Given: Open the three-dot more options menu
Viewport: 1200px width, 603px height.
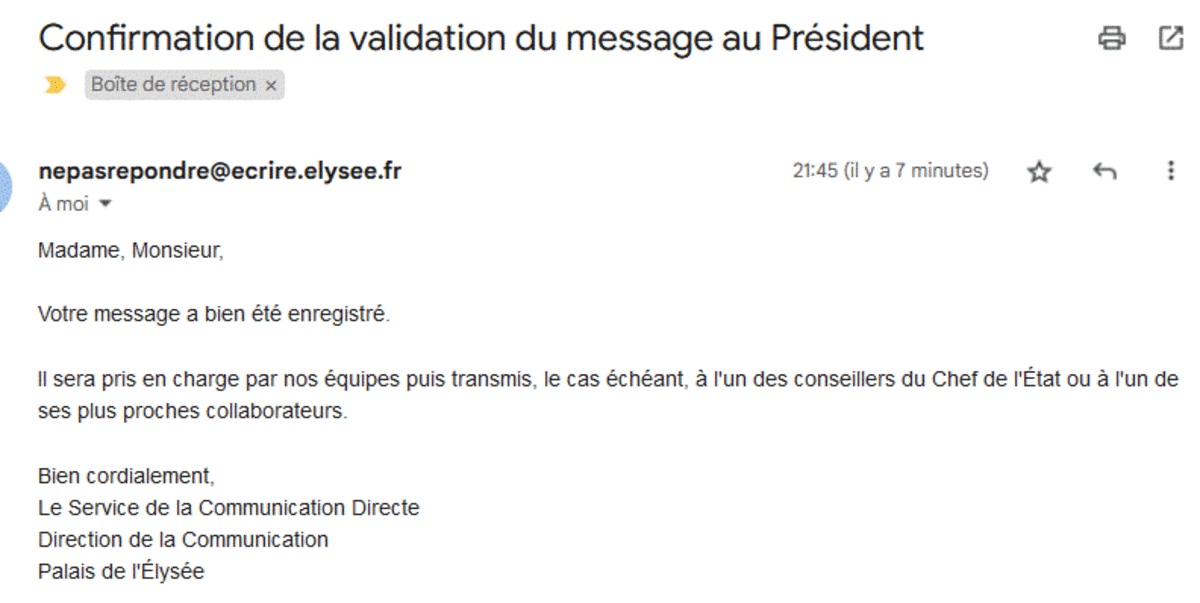Looking at the screenshot, I should pyautogui.click(x=1170, y=172).
